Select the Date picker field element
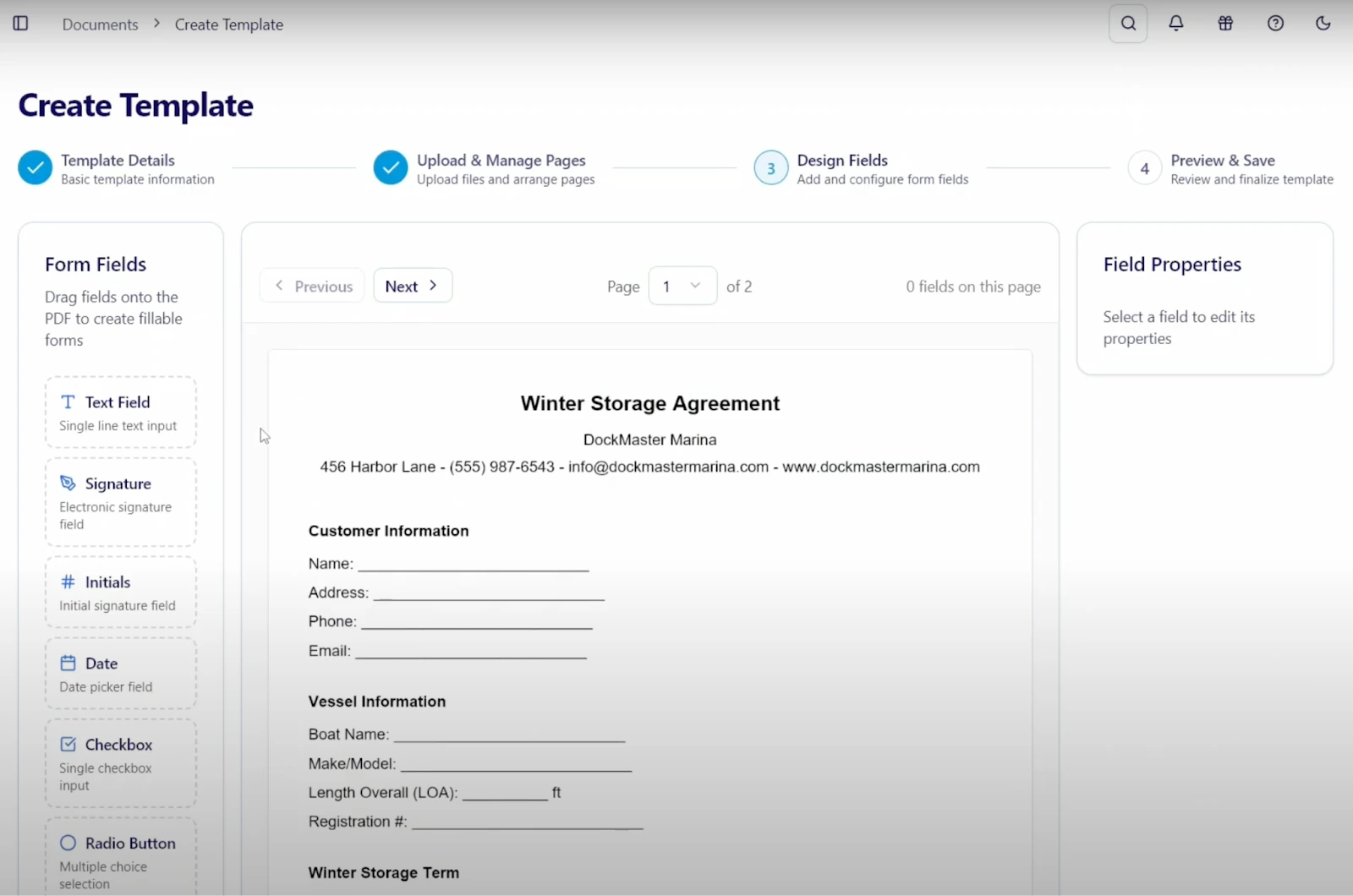 coord(120,674)
